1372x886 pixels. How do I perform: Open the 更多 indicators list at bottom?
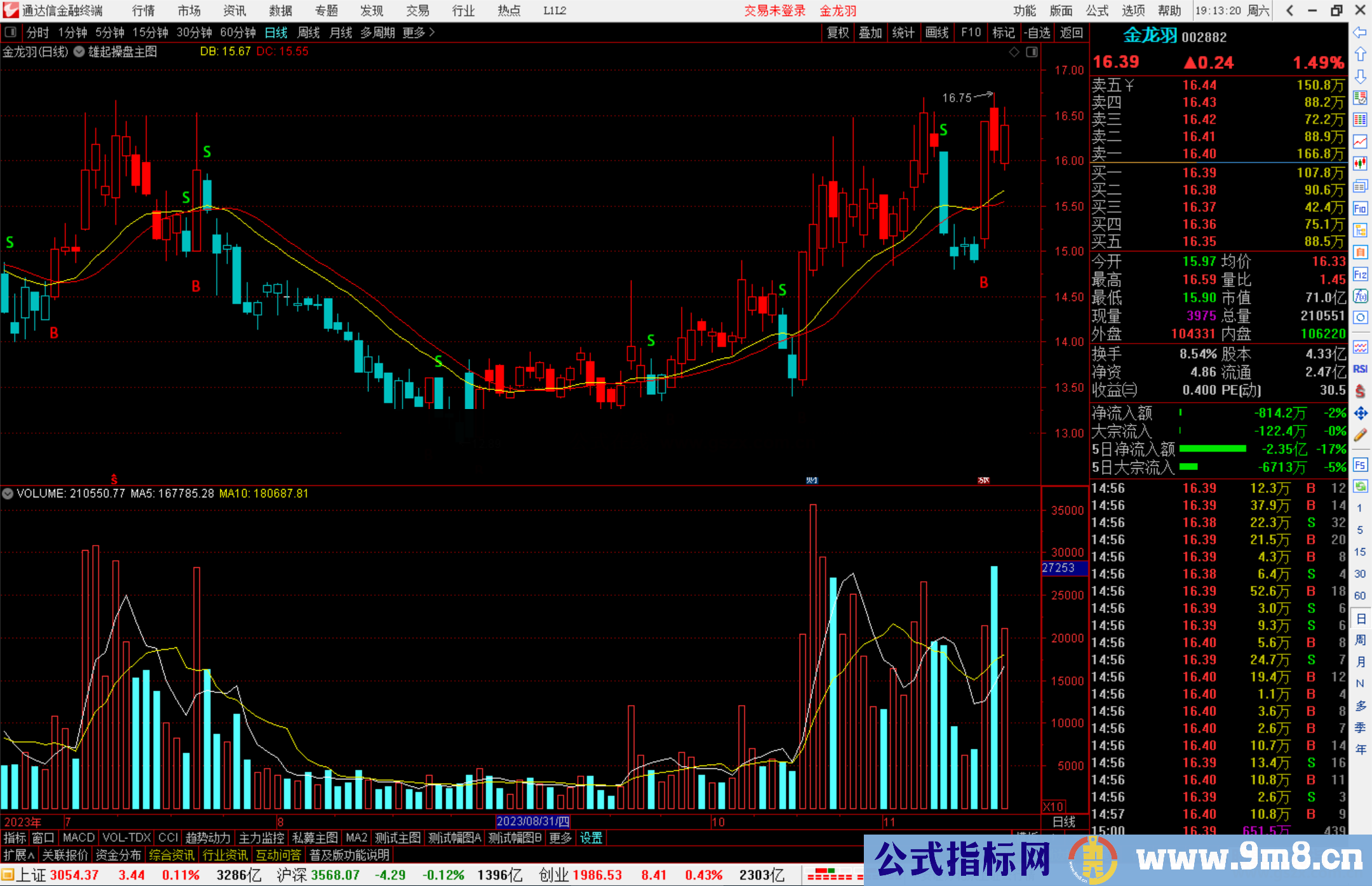[560, 838]
